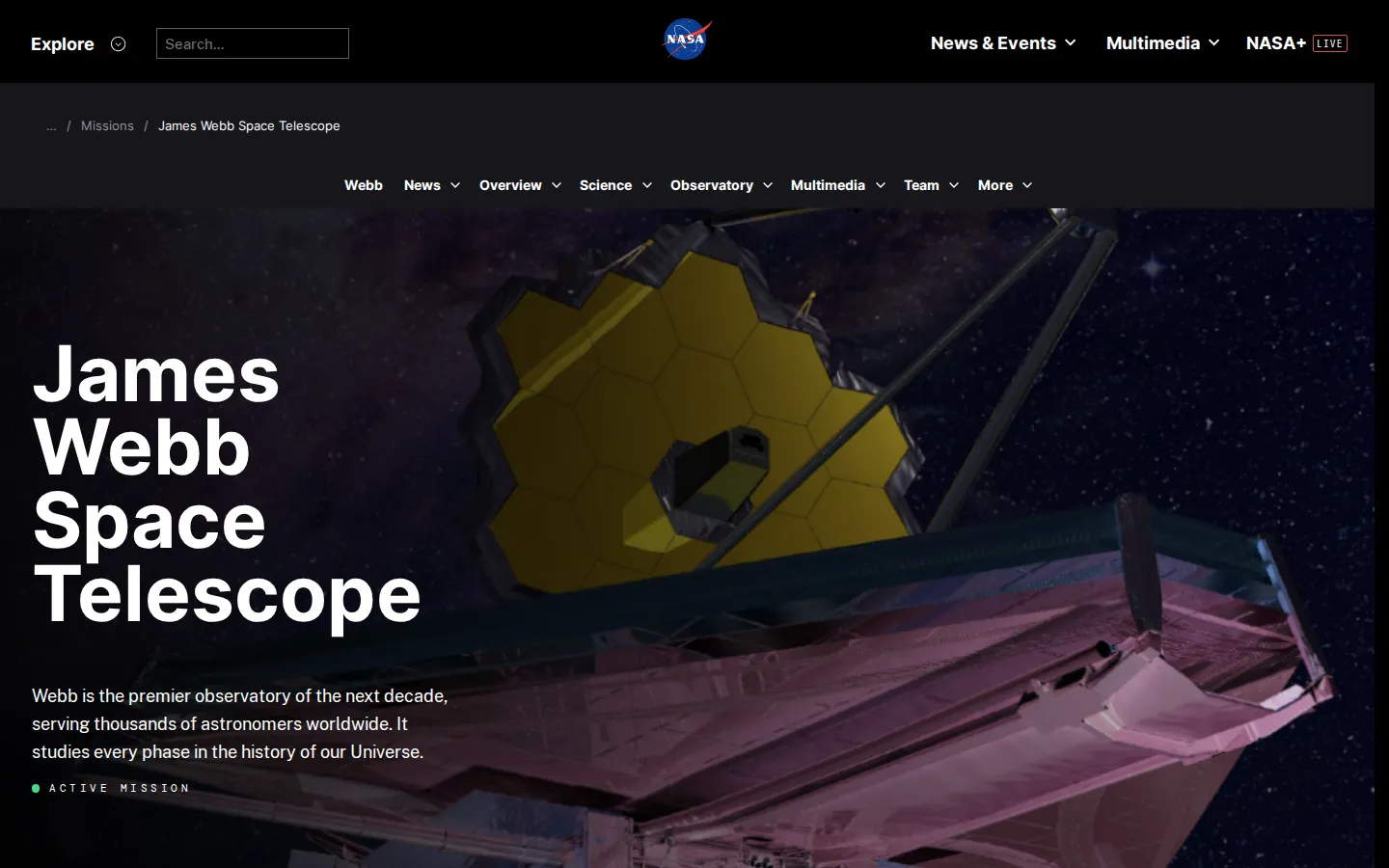Image resolution: width=1389 pixels, height=868 pixels.
Task: Expand the sub-navigation Multimedia chevron
Action: click(x=881, y=185)
